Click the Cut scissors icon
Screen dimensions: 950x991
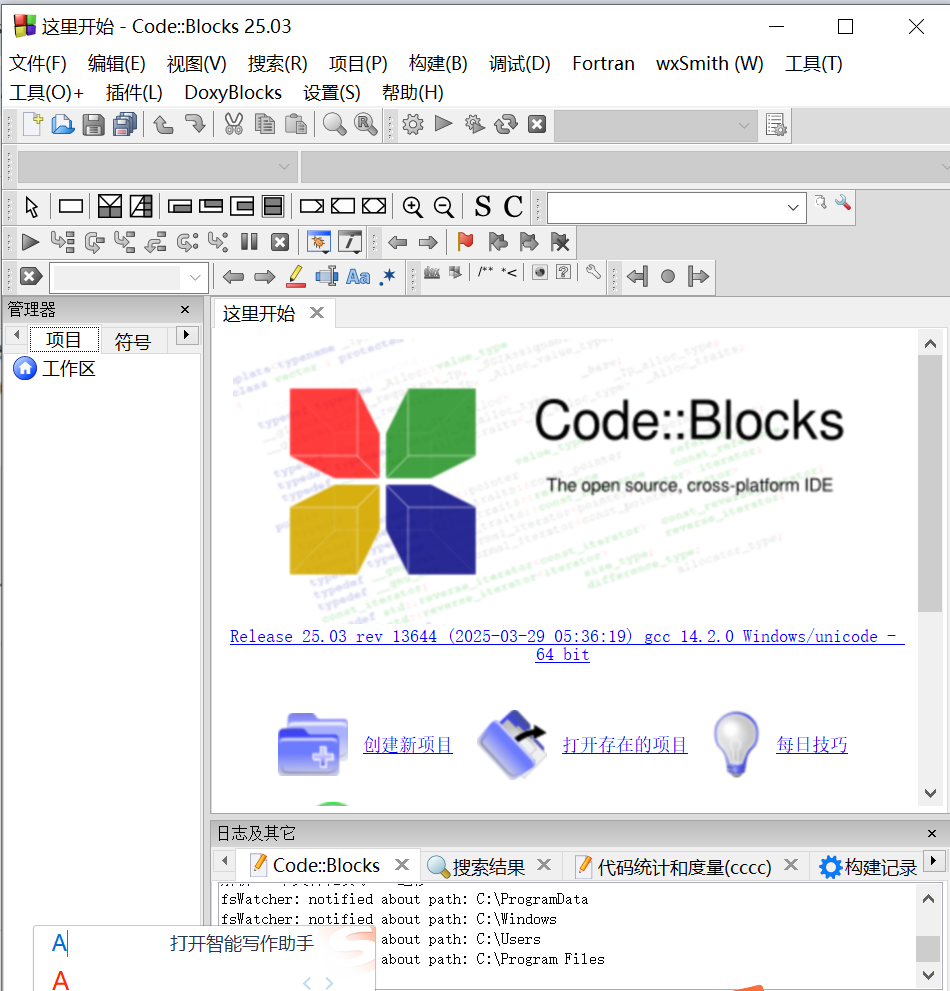point(233,125)
